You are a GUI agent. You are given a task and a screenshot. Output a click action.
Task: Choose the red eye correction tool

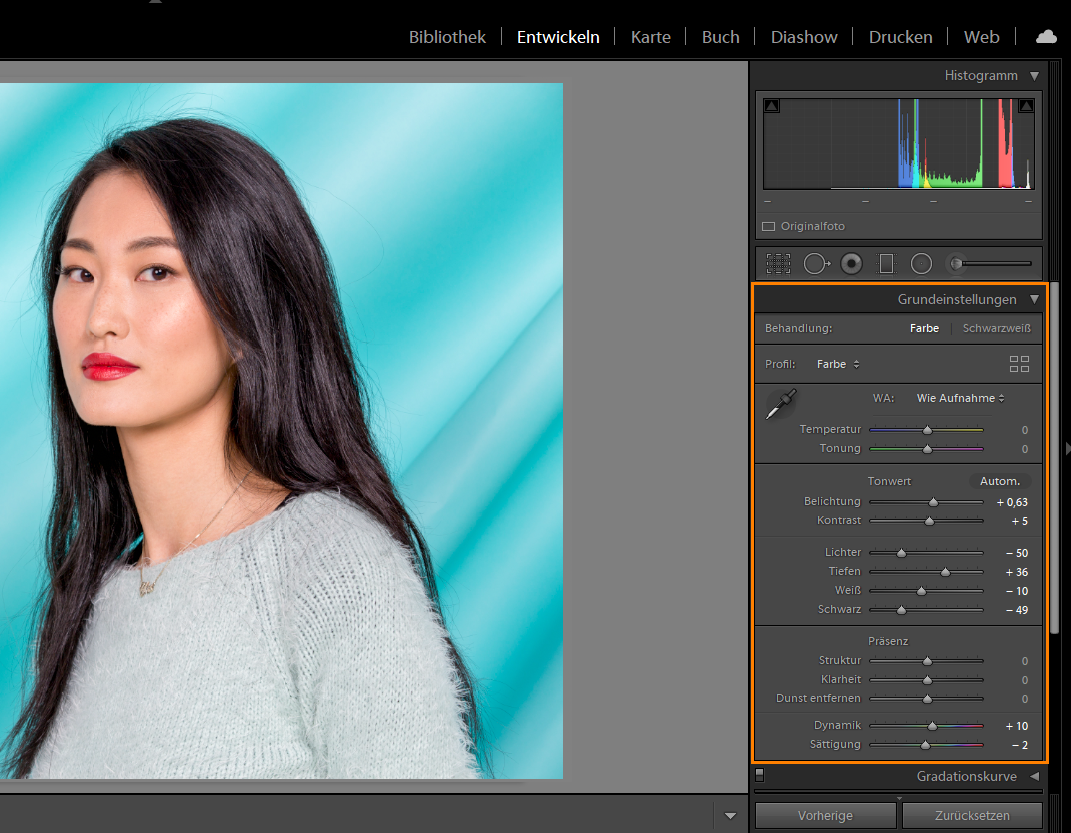coord(851,263)
